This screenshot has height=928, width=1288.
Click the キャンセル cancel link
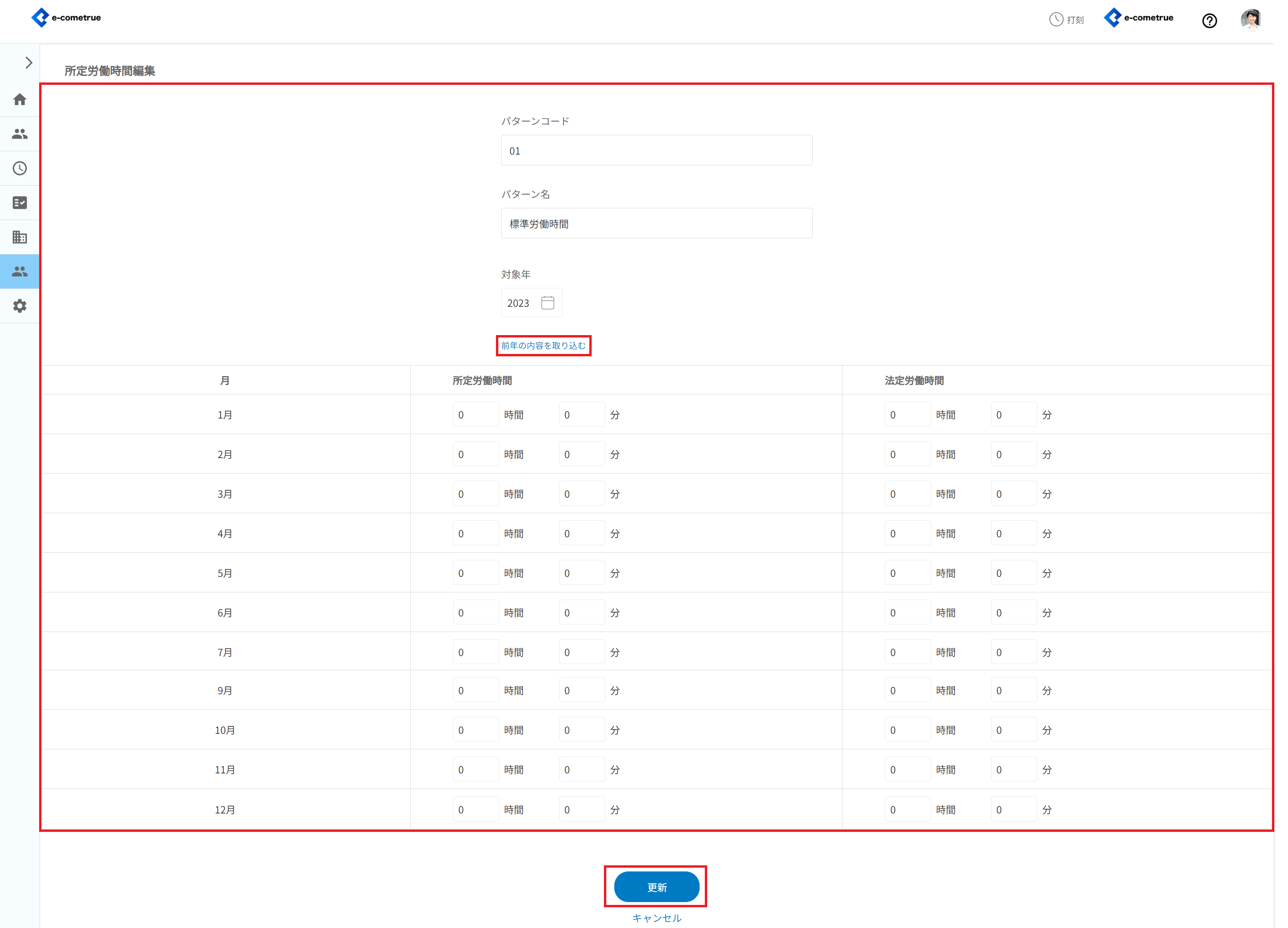point(657,918)
